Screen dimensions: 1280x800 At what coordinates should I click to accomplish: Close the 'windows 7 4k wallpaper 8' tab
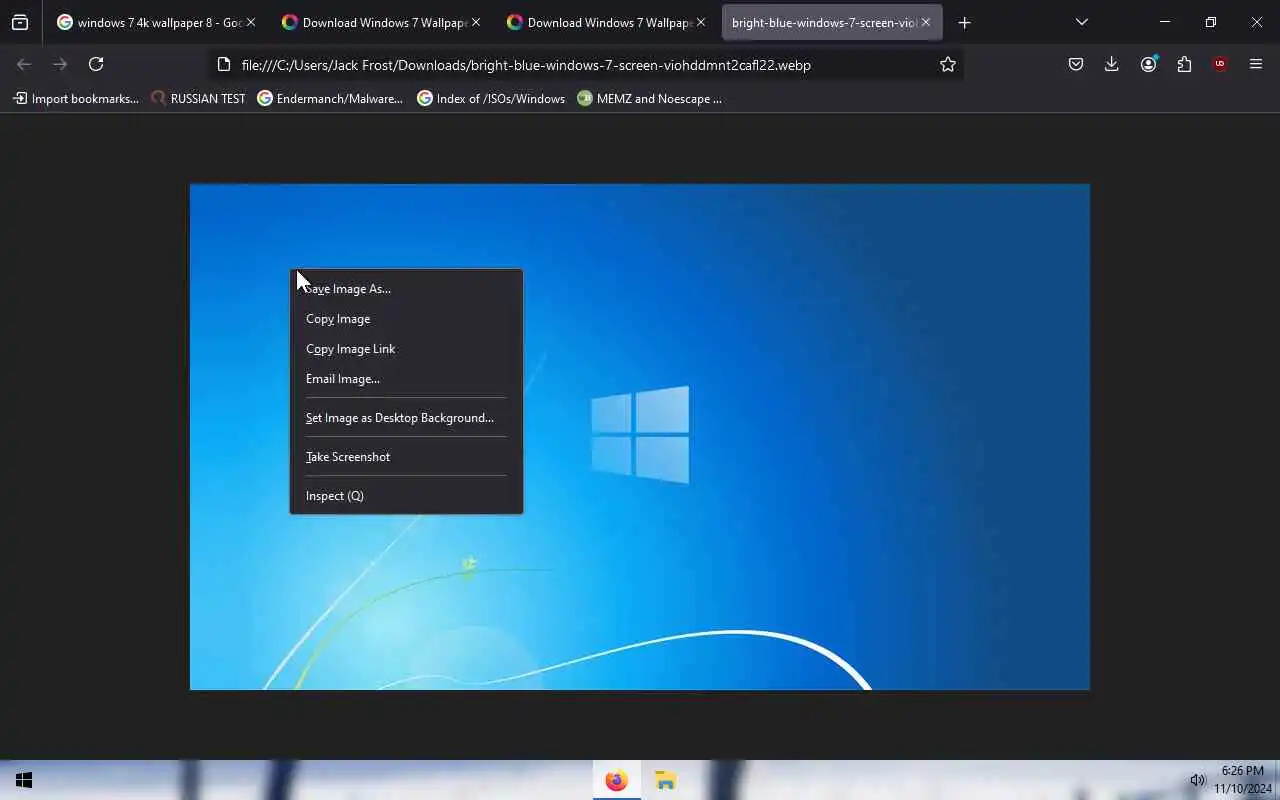(250, 22)
